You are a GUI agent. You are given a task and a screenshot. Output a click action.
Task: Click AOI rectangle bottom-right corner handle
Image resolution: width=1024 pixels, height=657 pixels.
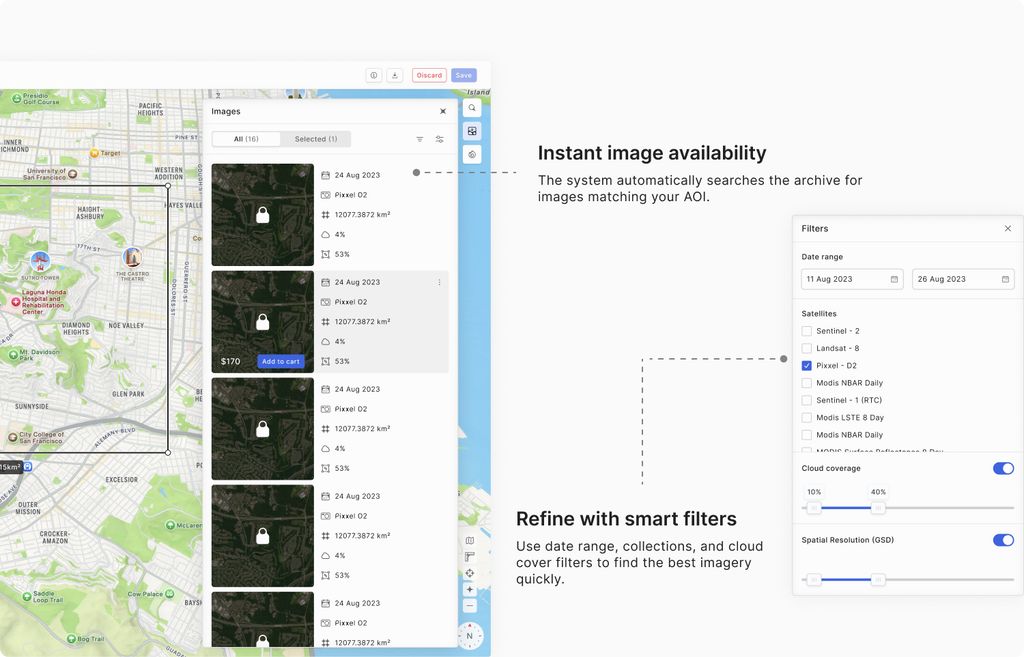(168, 452)
